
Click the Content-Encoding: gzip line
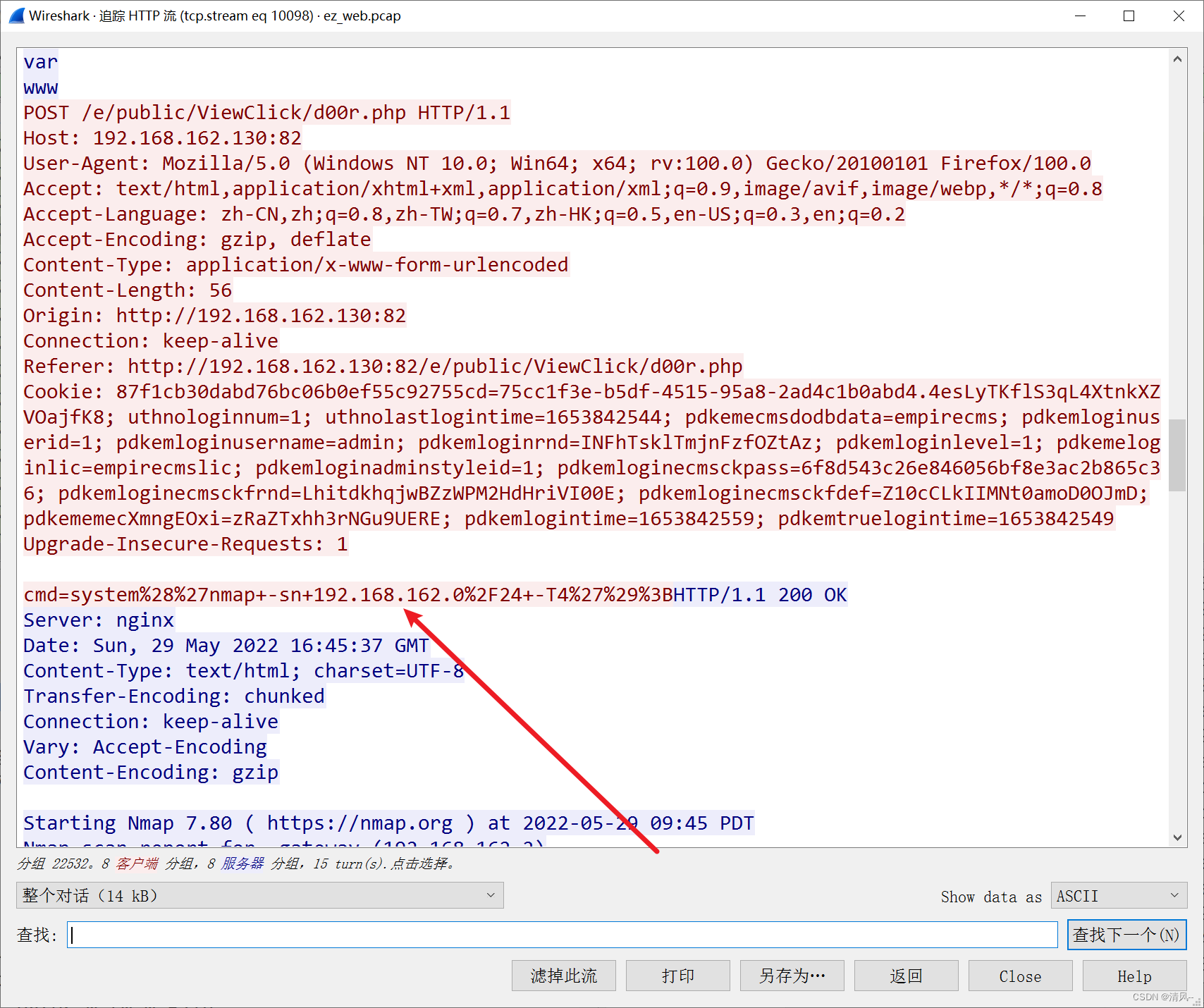click(x=151, y=773)
